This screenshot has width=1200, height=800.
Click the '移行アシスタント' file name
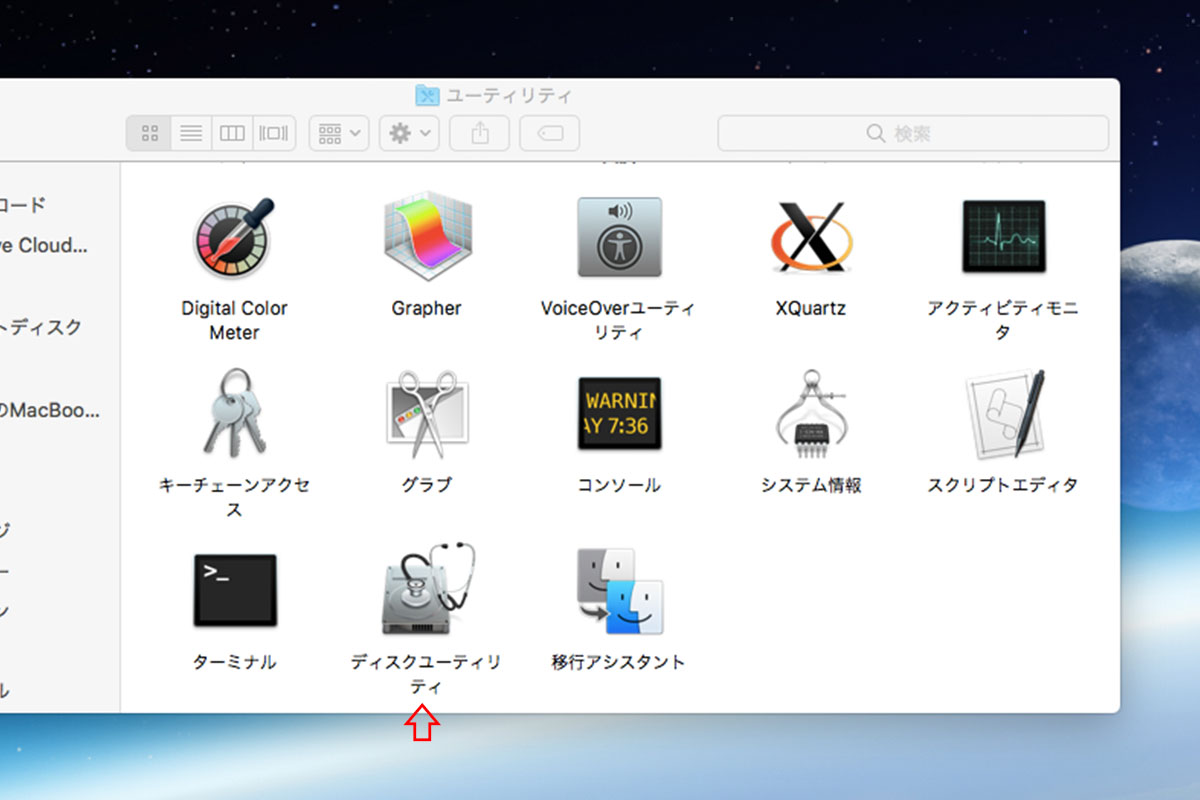tap(619, 662)
